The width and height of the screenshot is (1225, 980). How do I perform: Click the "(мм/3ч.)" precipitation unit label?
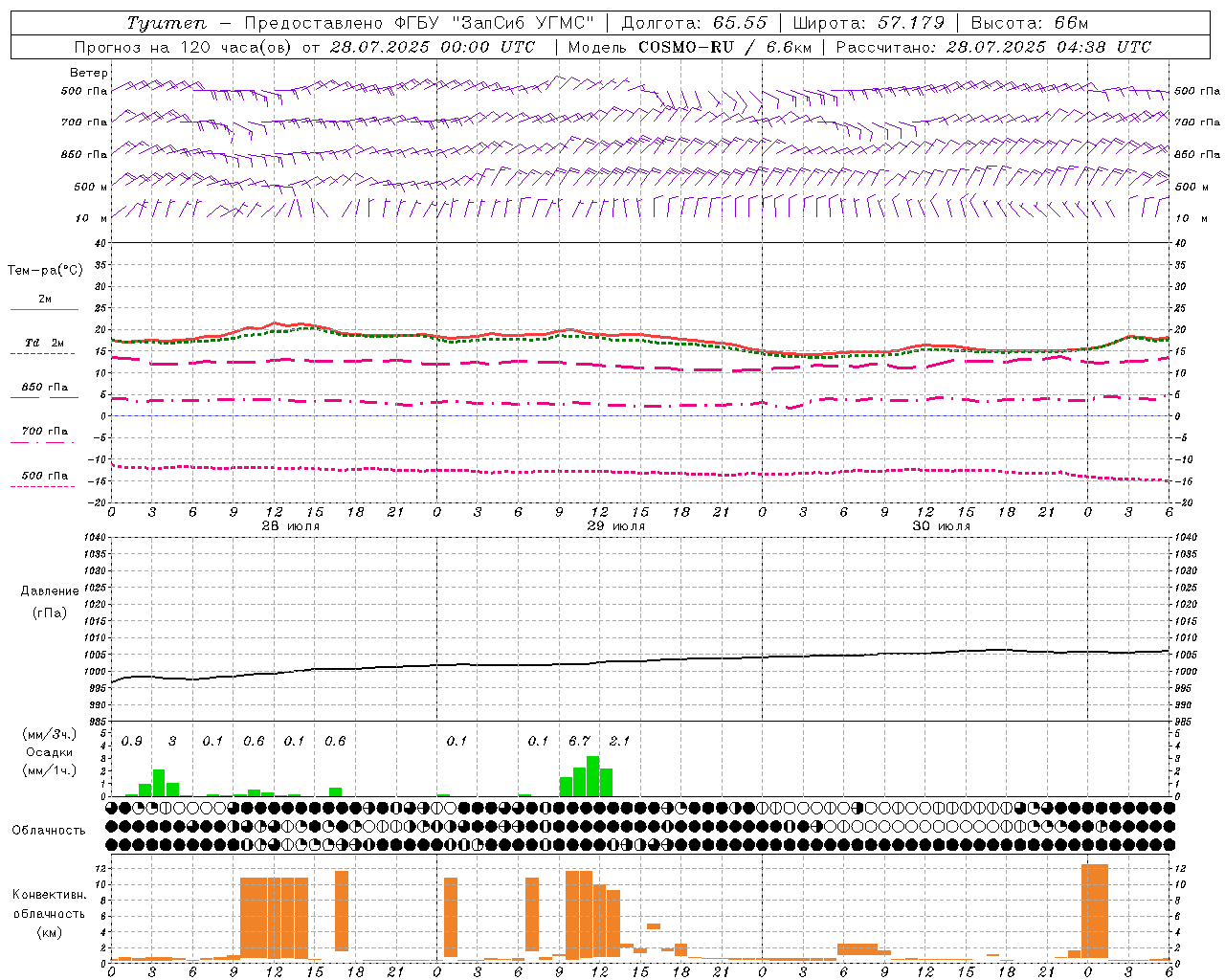(x=50, y=735)
